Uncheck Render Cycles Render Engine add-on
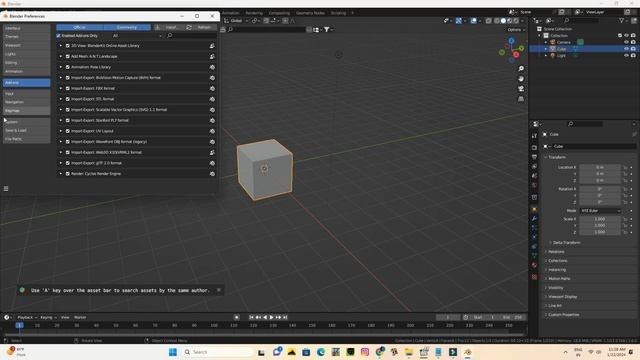The image size is (640, 360). [x=68, y=173]
